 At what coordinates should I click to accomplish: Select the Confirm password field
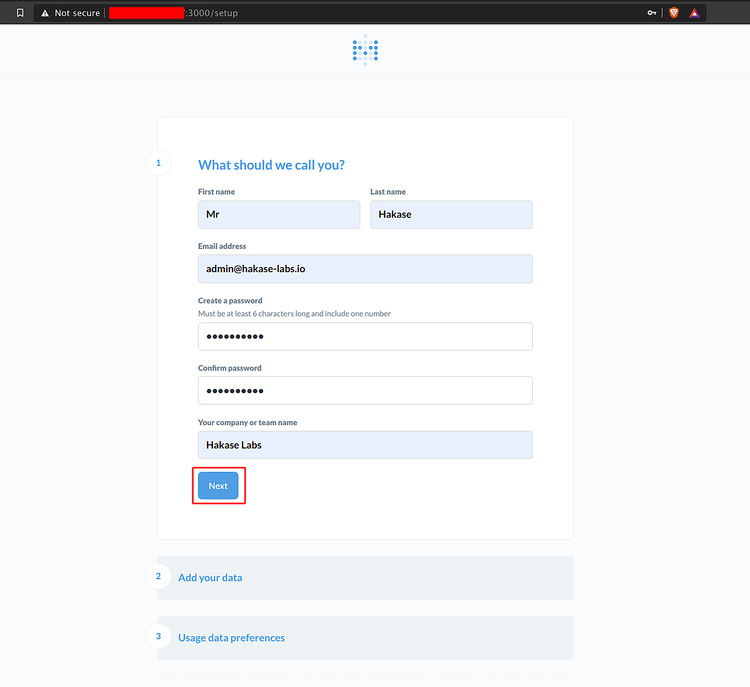(365, 391)
